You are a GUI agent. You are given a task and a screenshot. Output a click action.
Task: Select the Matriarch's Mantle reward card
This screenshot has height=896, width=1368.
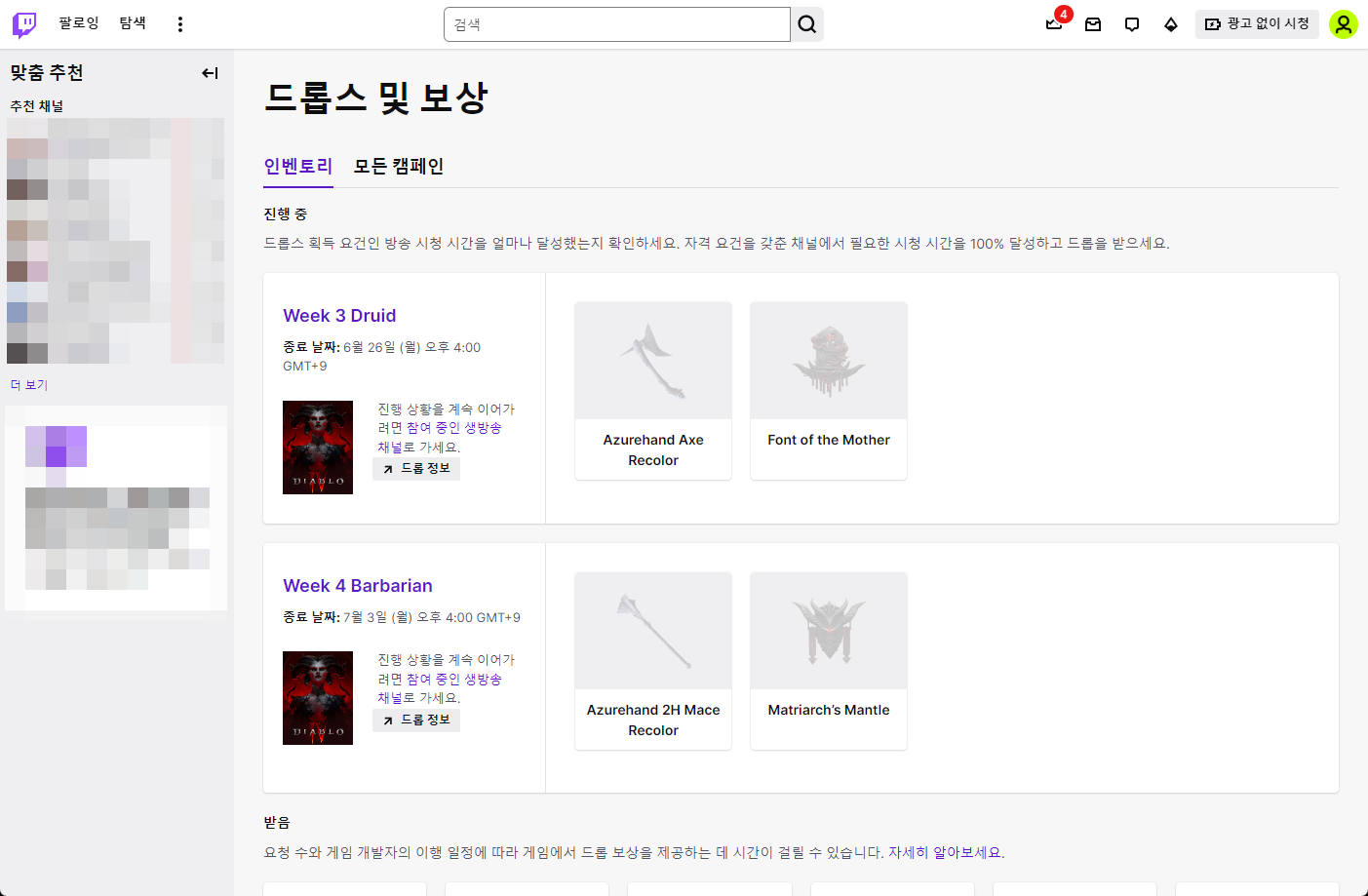click(829, 661)
